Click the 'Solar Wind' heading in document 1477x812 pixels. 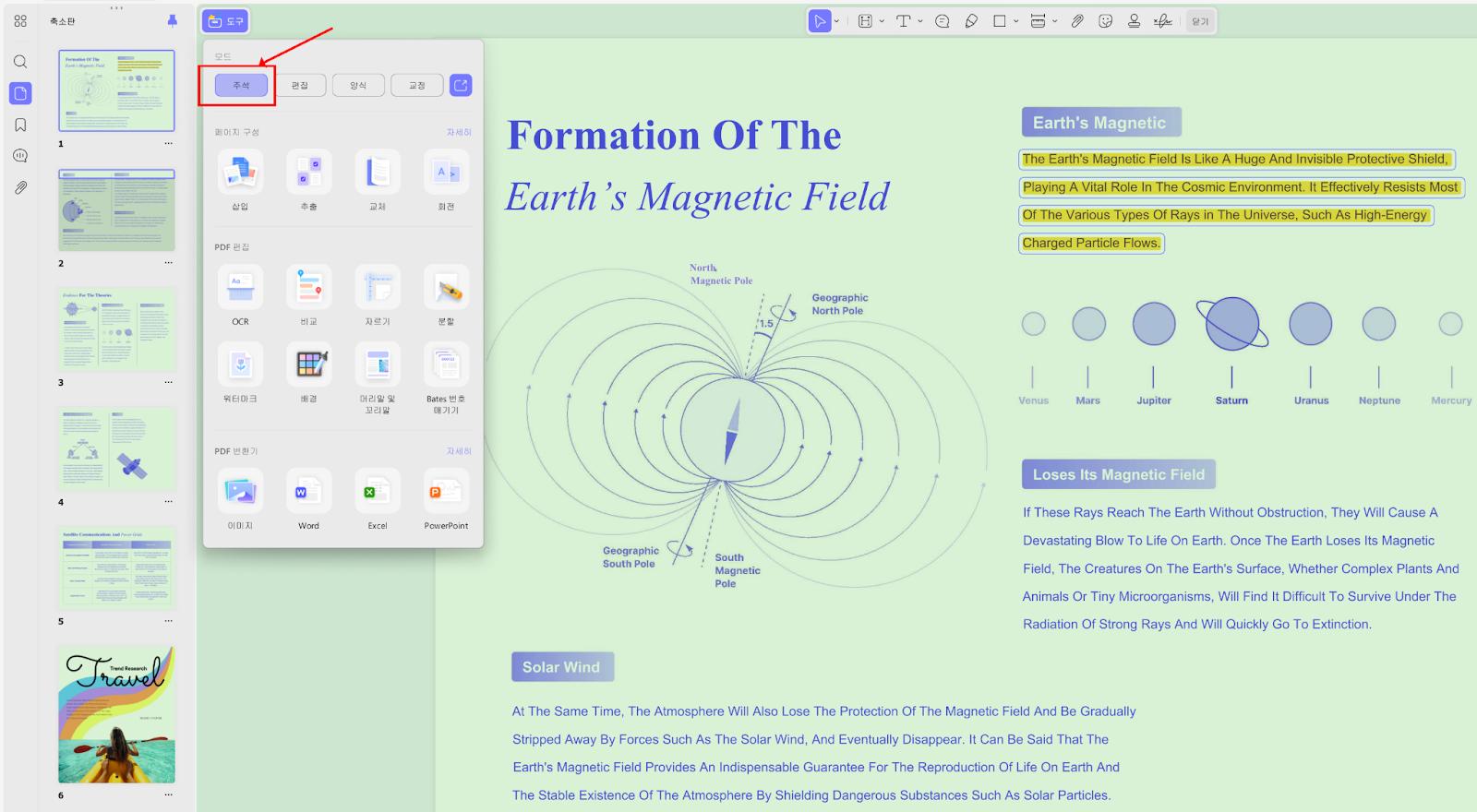pyautogui.click(x=561, y=667)
